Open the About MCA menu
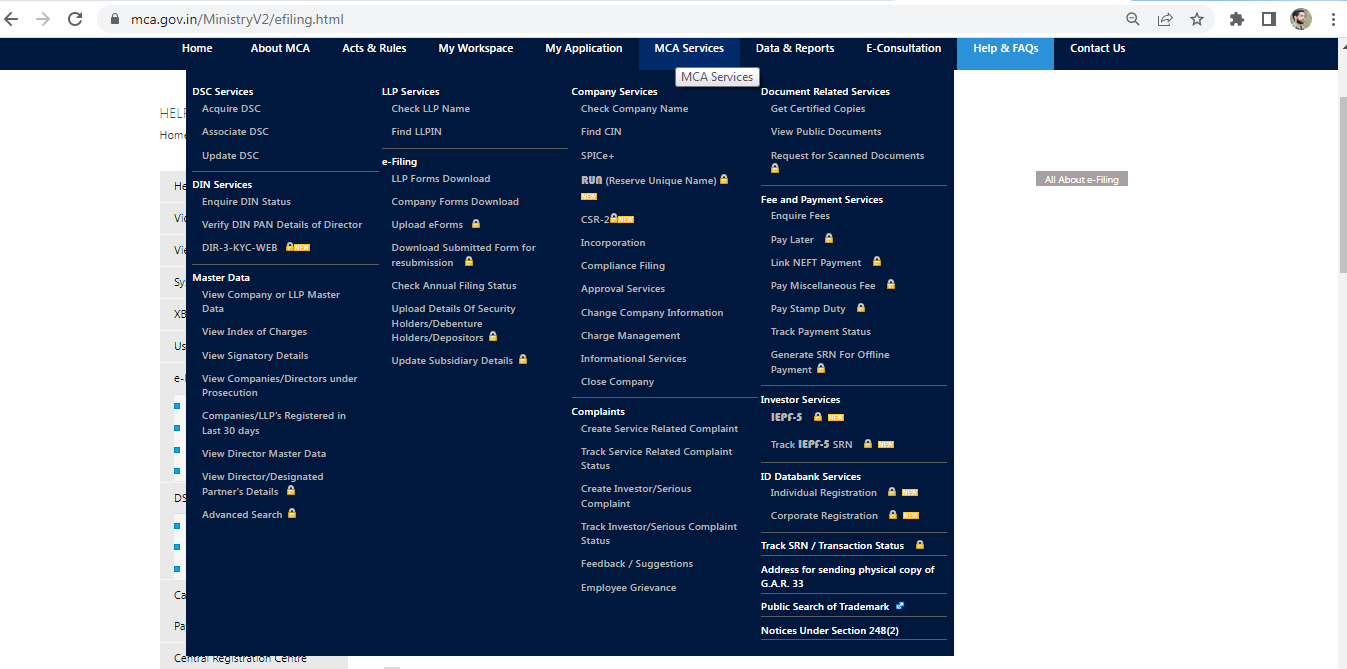Viewport: 1347px width, 669px height. 280,48
